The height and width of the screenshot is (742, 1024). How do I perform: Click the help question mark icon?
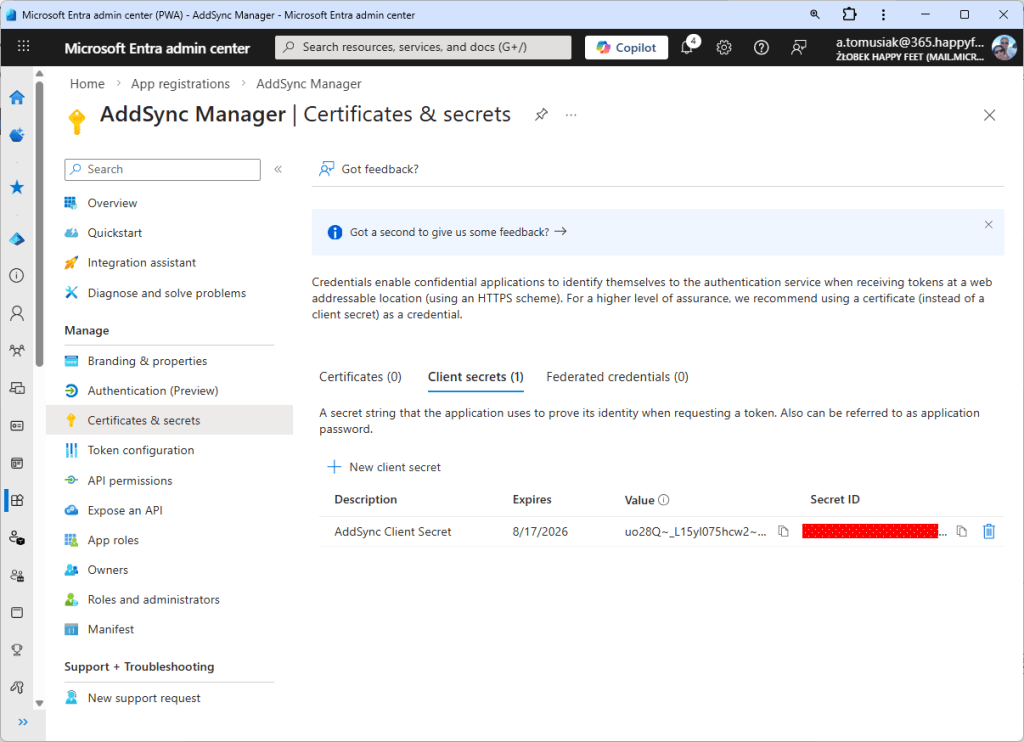point(761,47)
